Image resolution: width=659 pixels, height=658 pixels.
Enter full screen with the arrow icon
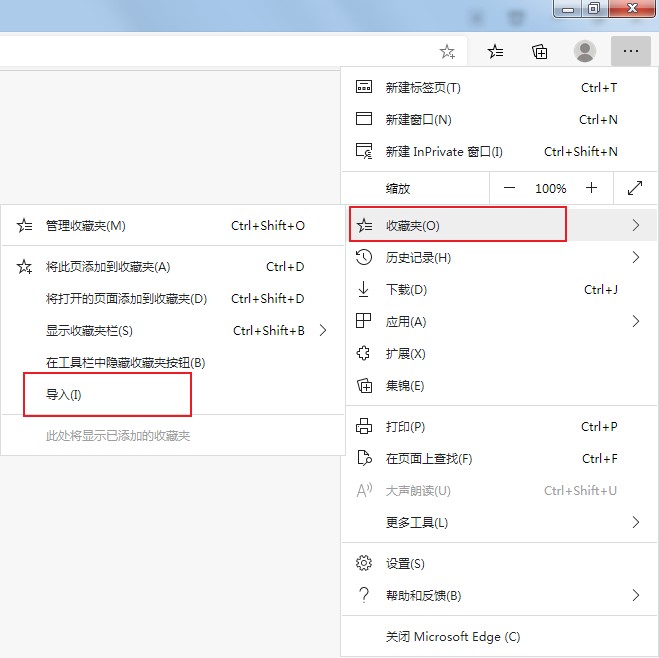[635, 188]
